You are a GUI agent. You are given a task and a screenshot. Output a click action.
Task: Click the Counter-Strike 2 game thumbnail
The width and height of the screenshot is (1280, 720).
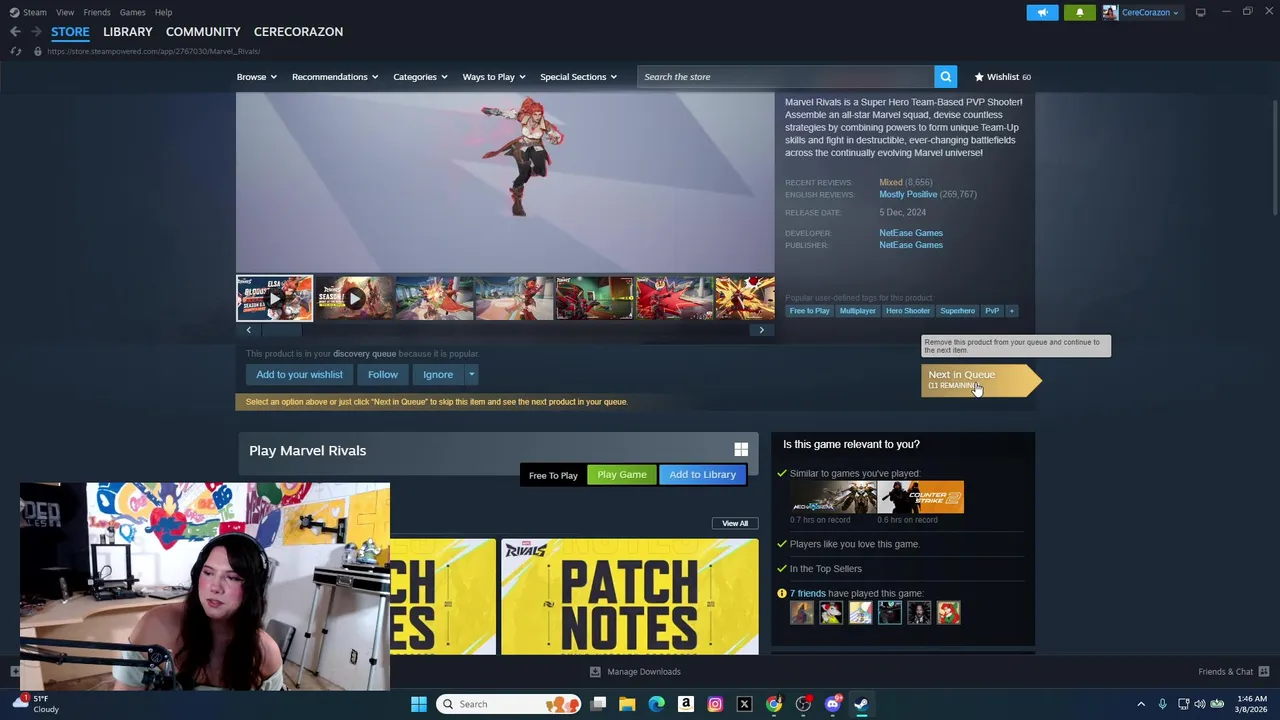(x=921, y=497)
